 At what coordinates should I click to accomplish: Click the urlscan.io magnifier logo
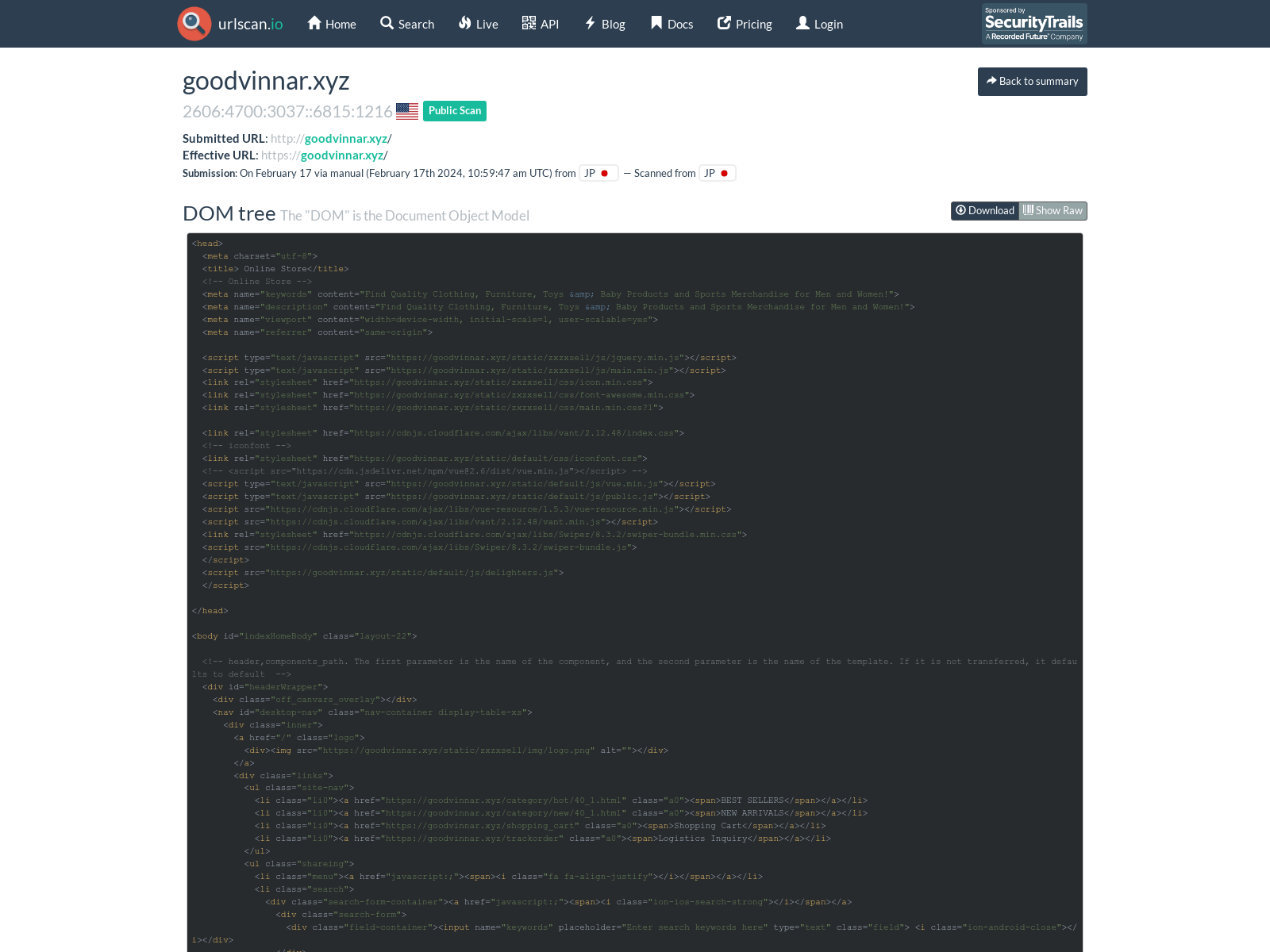coord(194,24)
